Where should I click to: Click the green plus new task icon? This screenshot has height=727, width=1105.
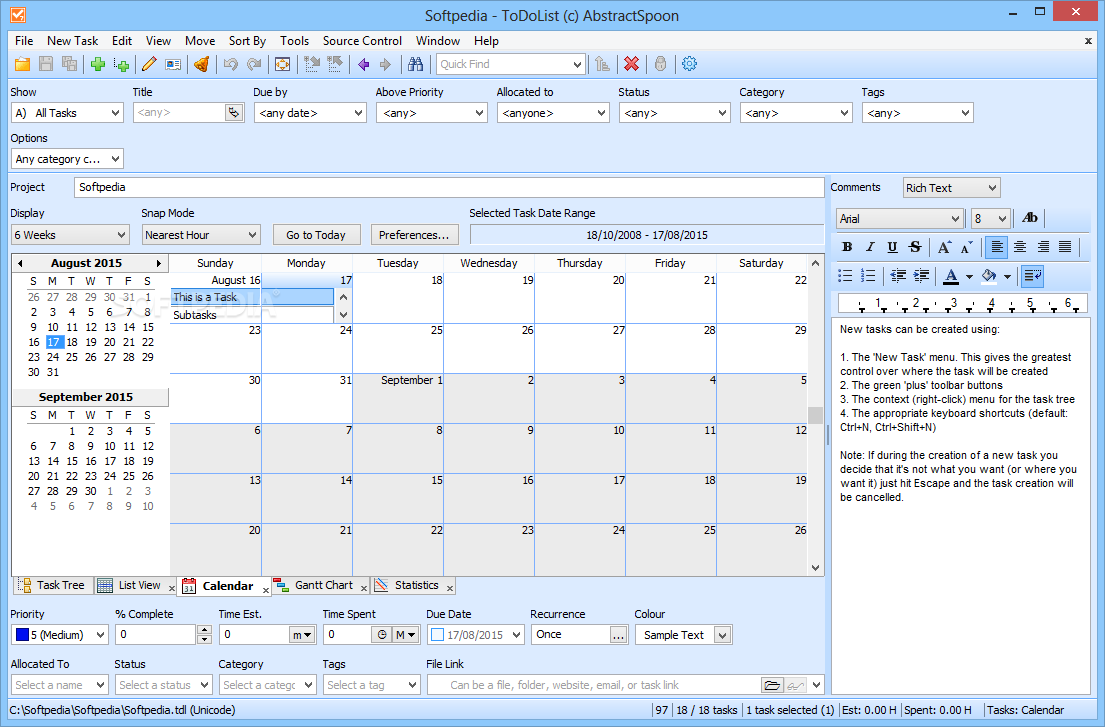click(x=98, y=64)
